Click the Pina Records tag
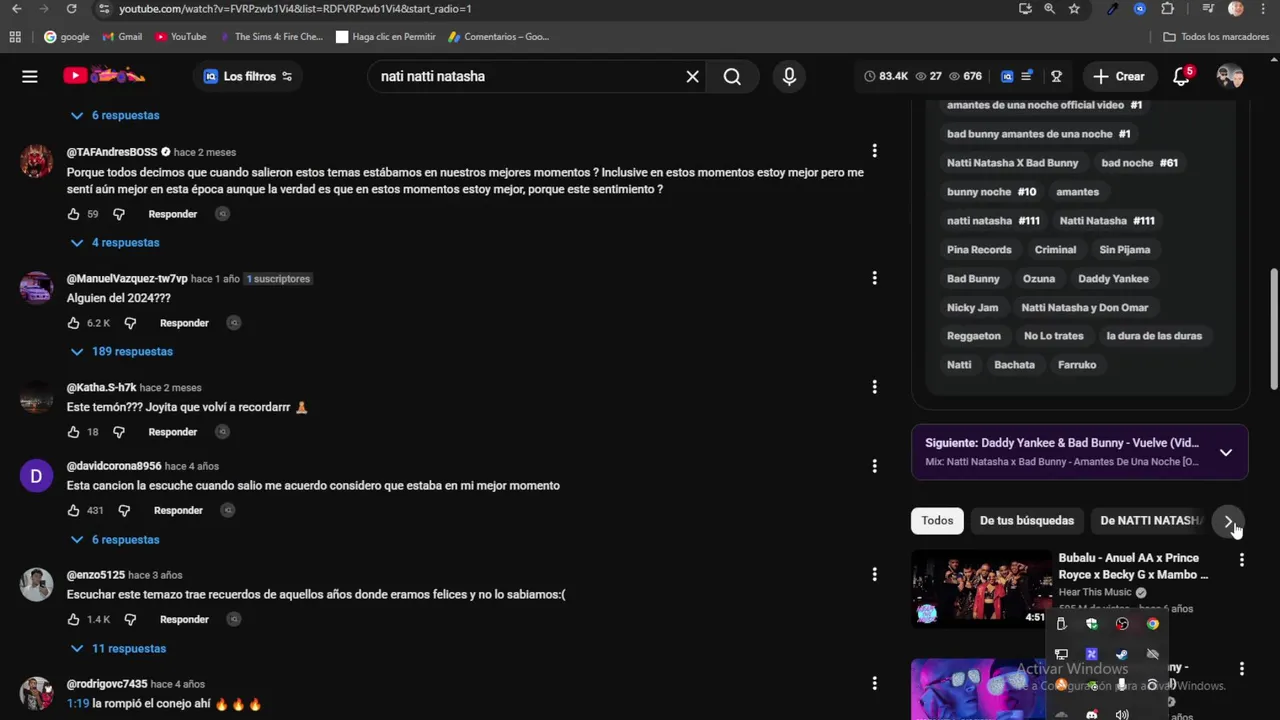Screen dimensions: 1280x720 (979, 250)
